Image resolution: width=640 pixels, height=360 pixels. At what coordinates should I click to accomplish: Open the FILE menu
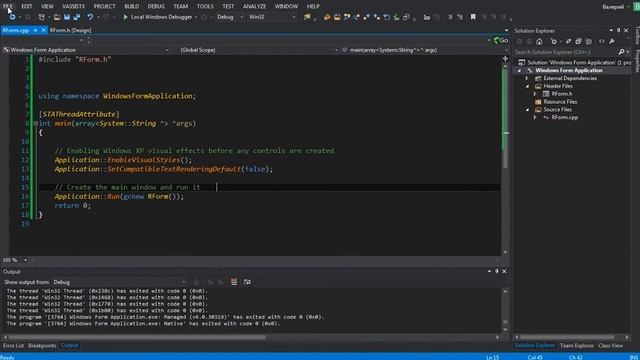(x=7, y=6)
